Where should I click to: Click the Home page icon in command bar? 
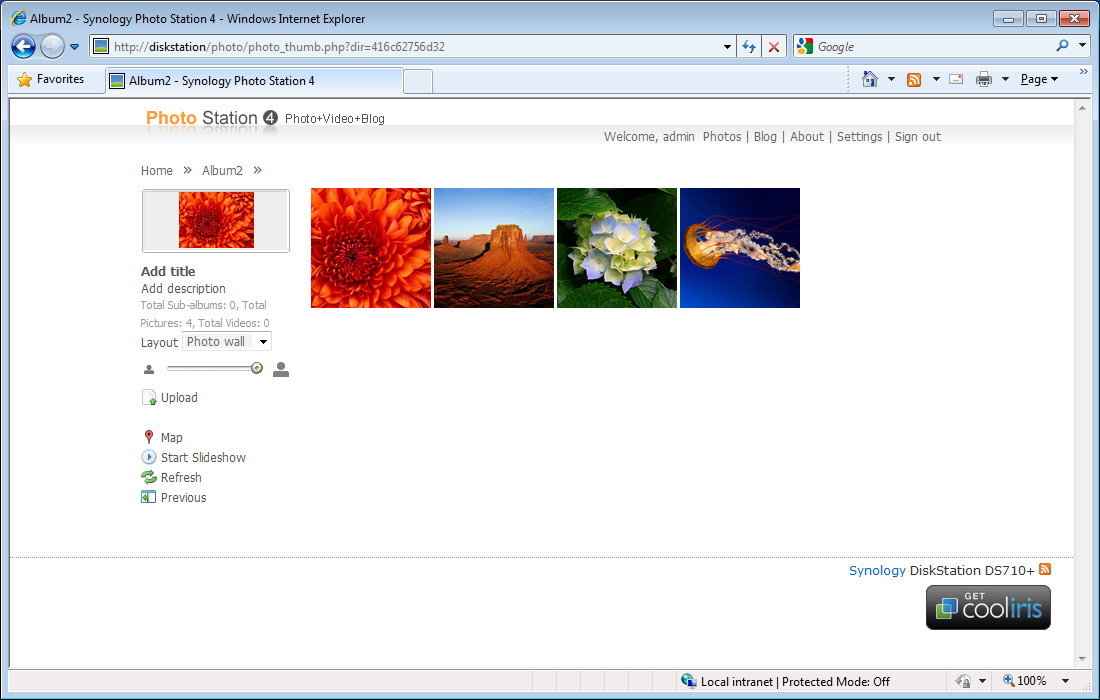pyautogui.click(x=870, y=79)
